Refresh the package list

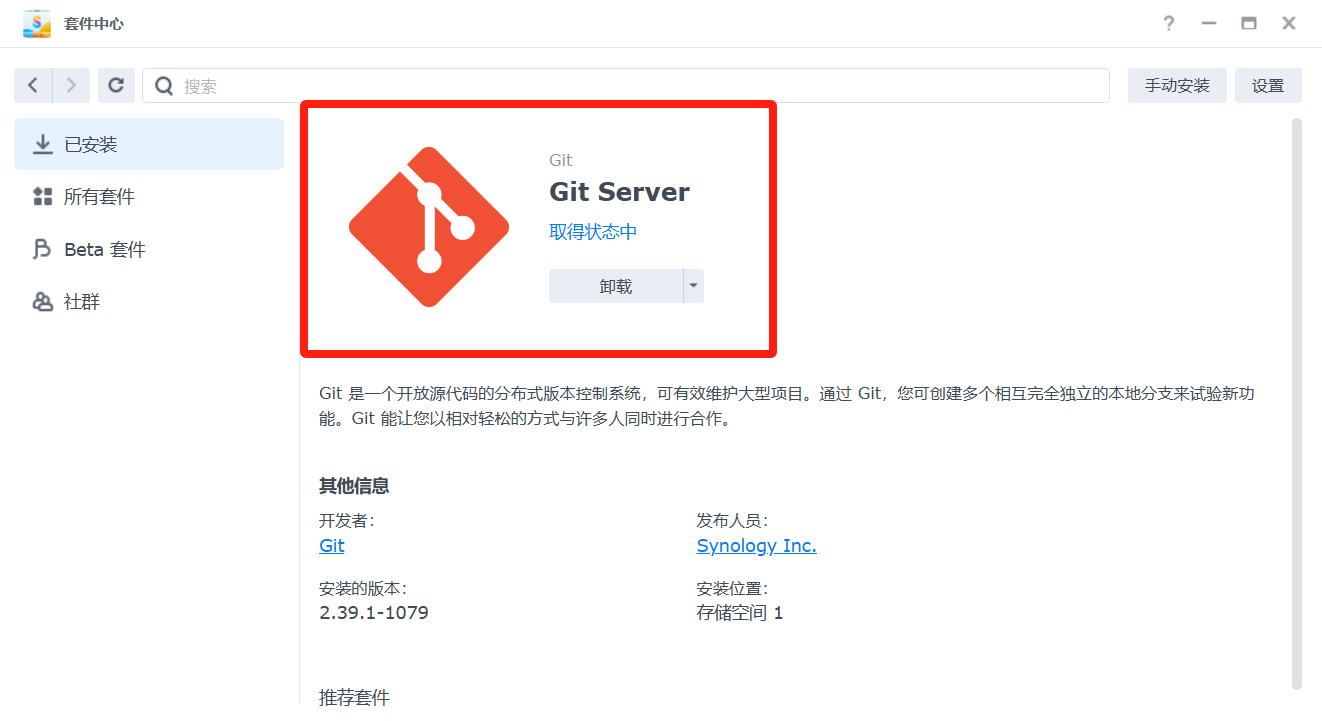(x=116, y=86)
